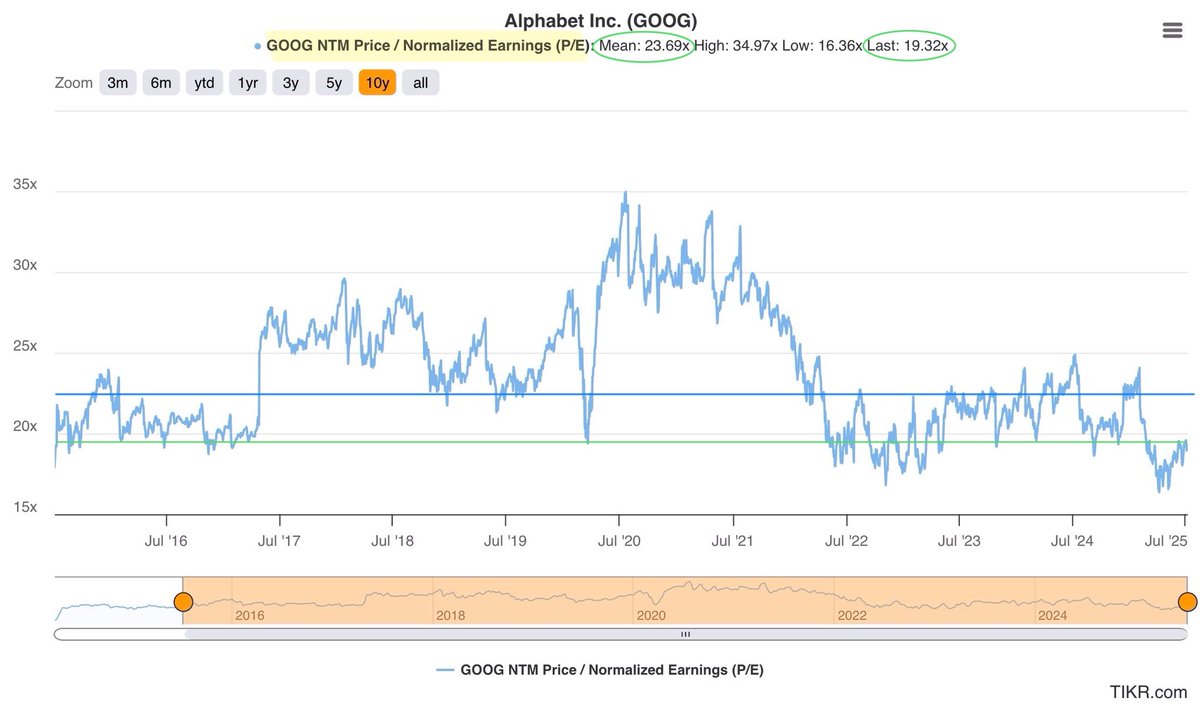Open the hamburger chart menu icon
The image size is (1200, 714).
(x=1173, y=30)
